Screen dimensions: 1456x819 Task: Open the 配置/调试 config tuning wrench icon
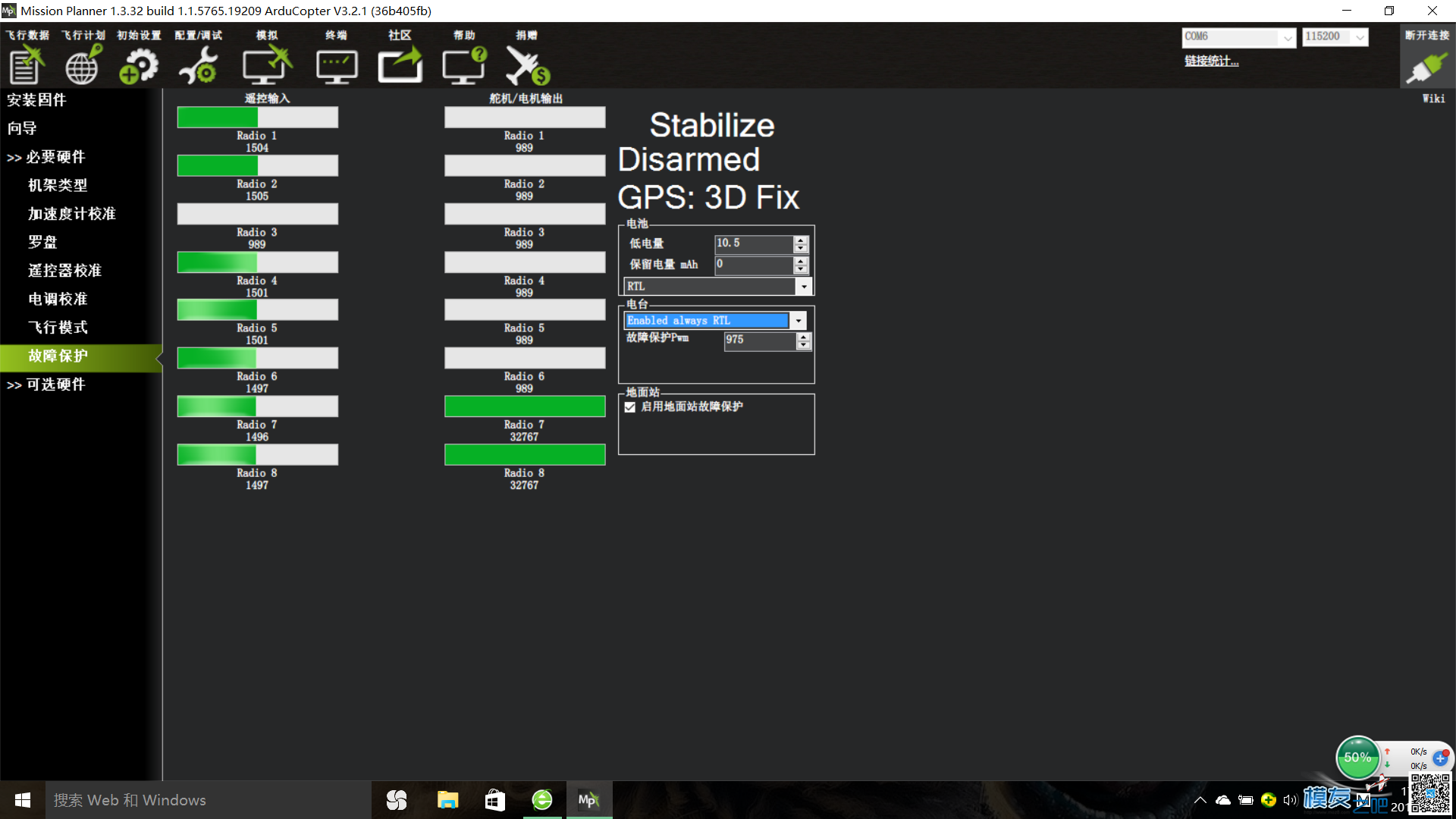pos(199,65)
